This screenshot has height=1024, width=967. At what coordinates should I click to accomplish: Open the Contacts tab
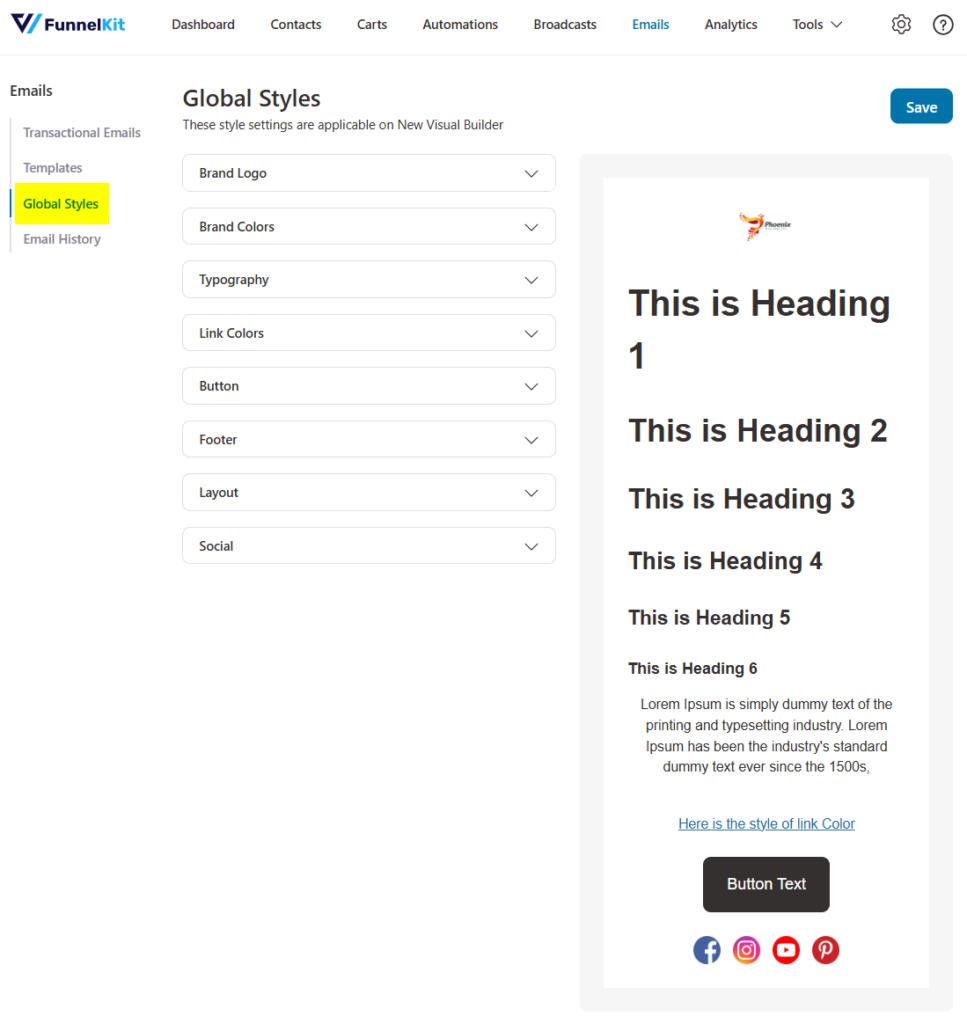click(x=296, y=25)
